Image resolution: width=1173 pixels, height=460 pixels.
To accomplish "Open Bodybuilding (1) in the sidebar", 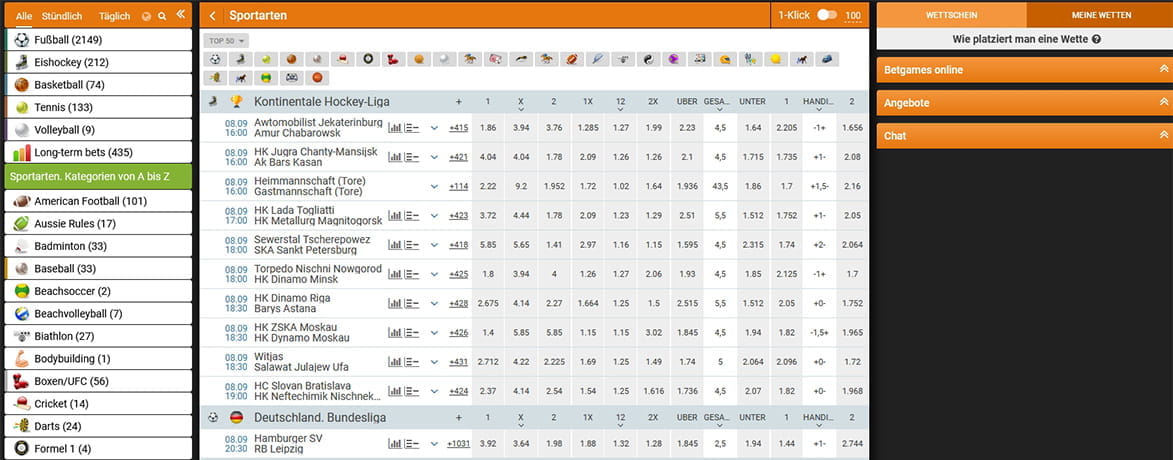I will [99, 358].
